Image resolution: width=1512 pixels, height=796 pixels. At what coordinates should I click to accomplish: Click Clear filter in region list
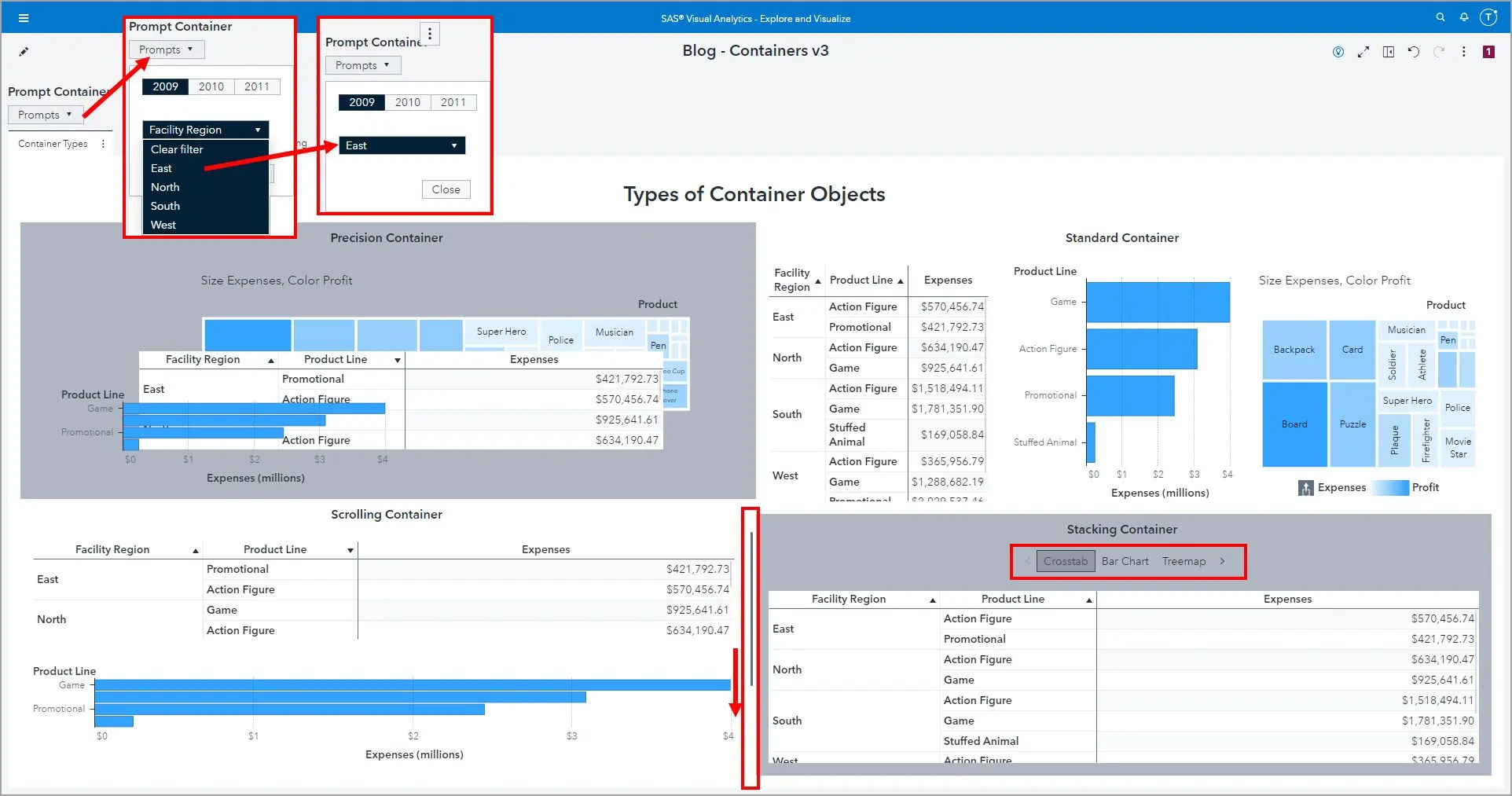(x=177, y=149)
